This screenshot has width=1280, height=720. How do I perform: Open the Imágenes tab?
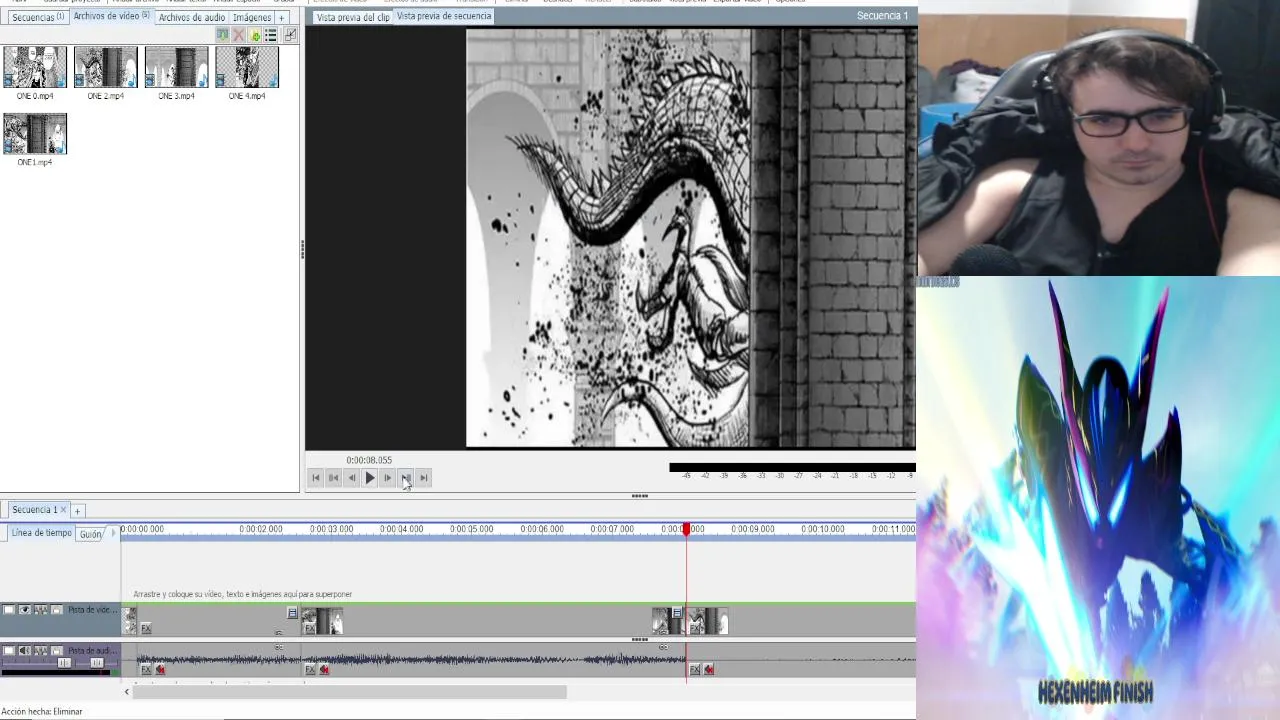[x=252, y=18]
